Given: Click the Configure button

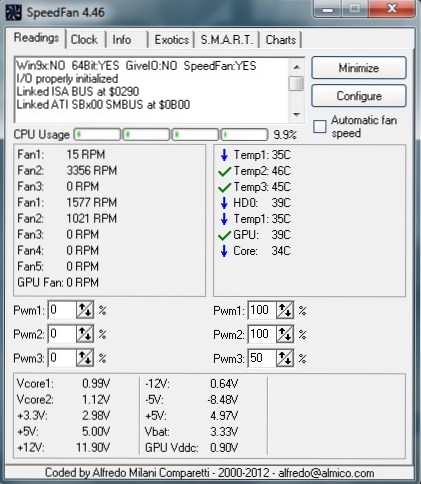Looking at the screenshot, I should point(359,96).
